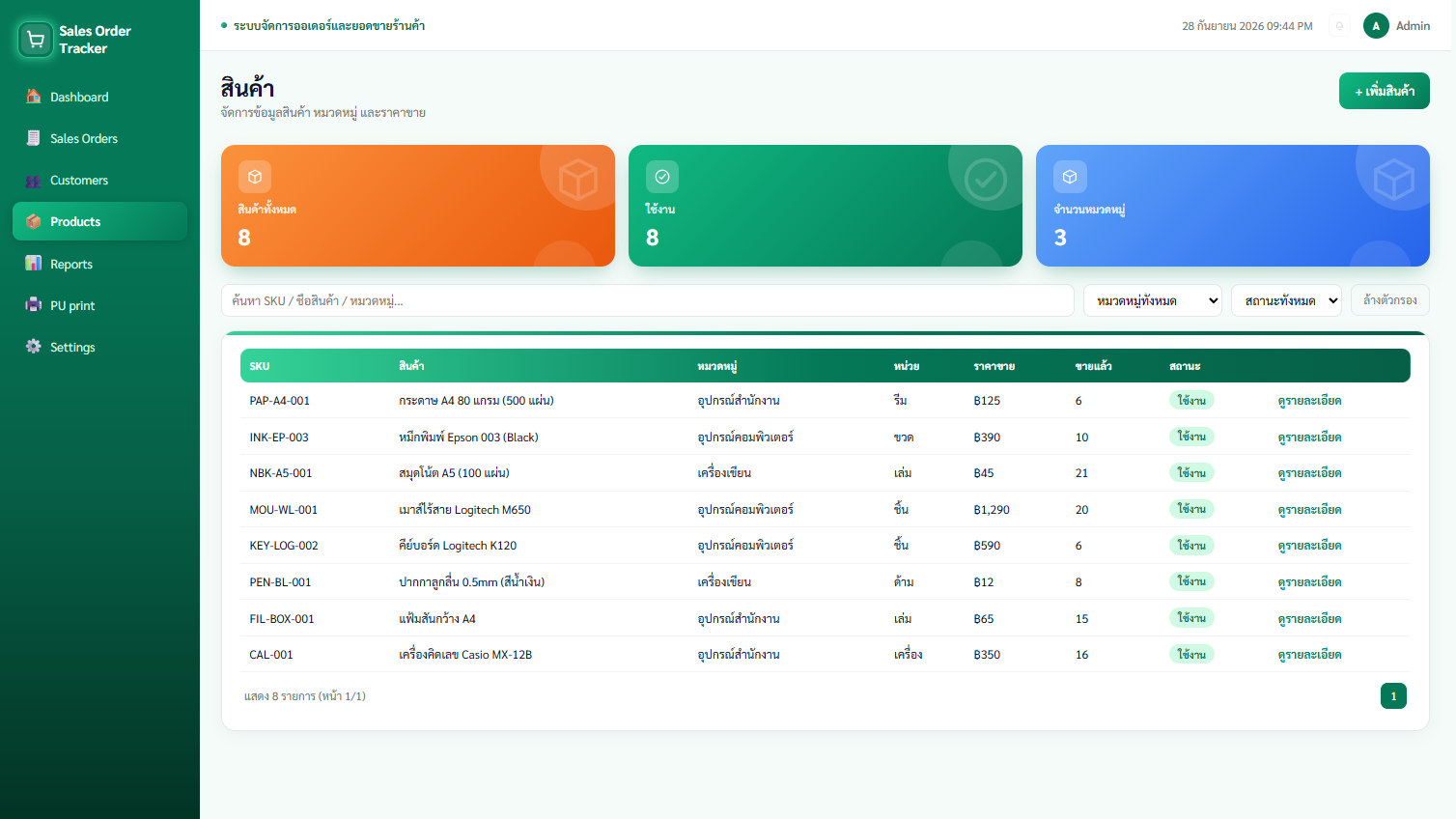This screenshot has width=1456, height=819.
Task: View details for INK-EP-003
Action: point(1309,438)
